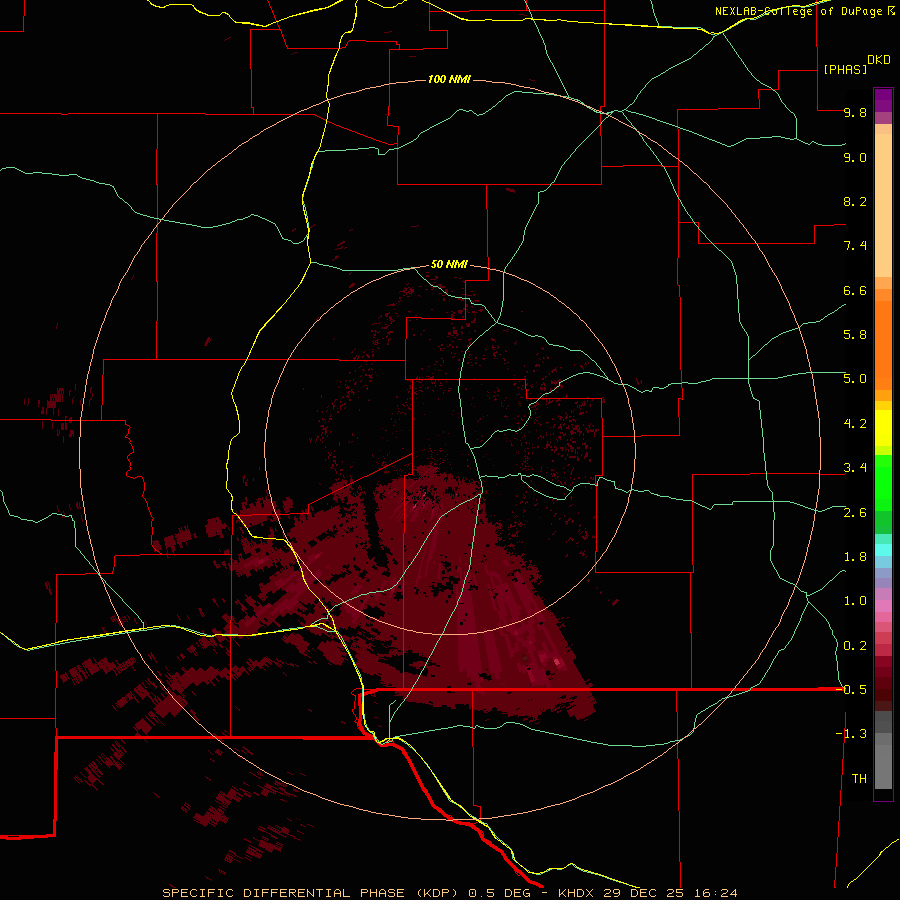900x900 pixels.
Task: Click the DKD label above the legend
Action: (x=879, y=60)
